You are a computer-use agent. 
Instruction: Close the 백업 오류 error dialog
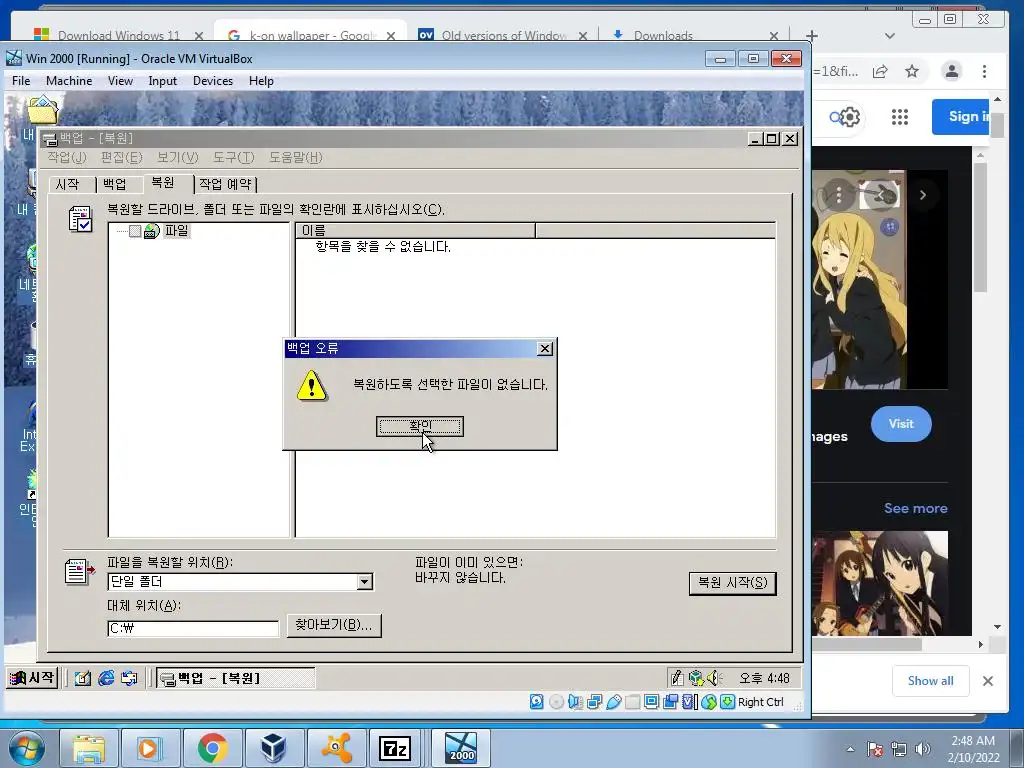545,349
